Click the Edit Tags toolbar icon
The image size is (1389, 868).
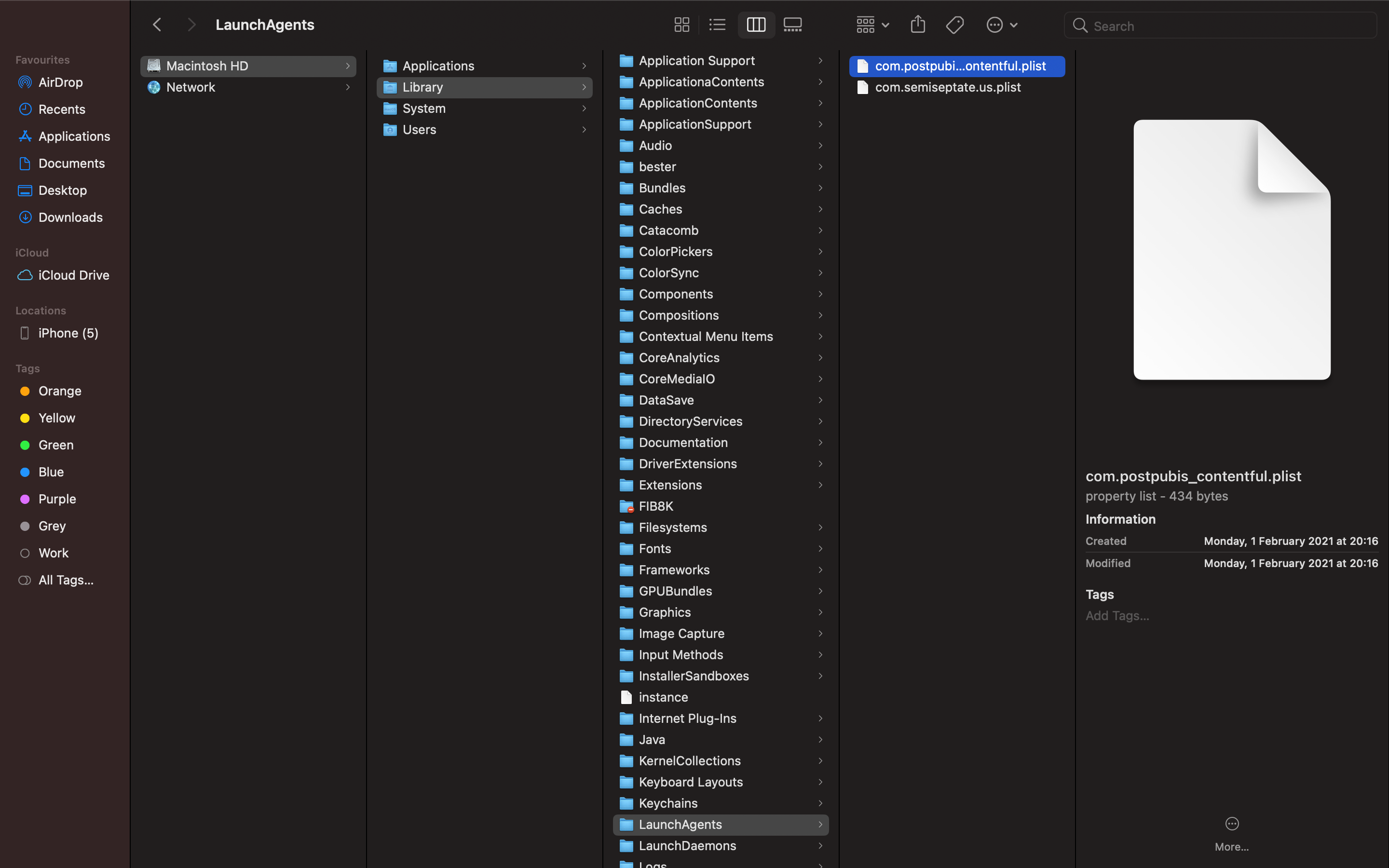click(x=954, y=25)
